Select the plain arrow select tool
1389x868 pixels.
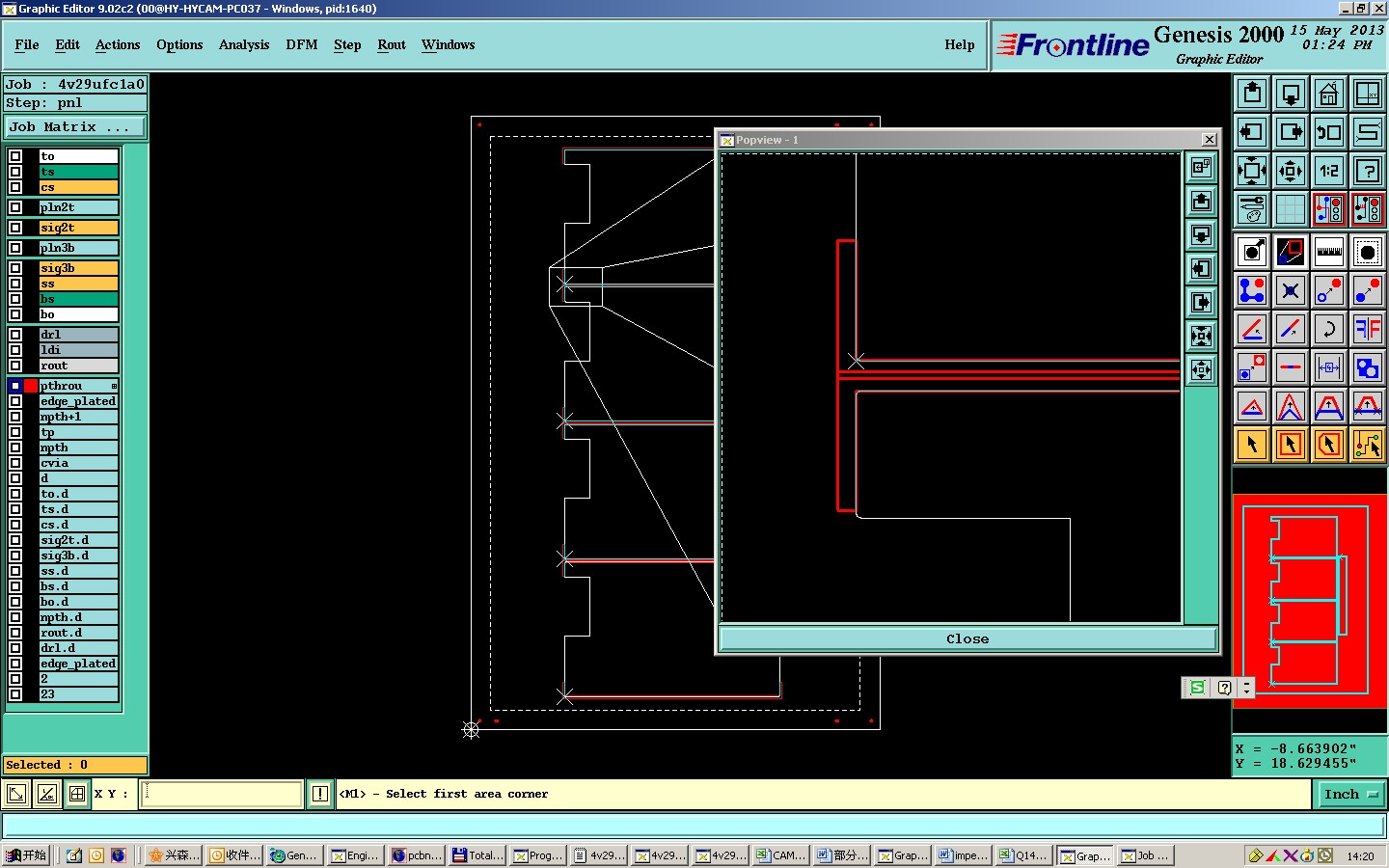(1252, 445)
